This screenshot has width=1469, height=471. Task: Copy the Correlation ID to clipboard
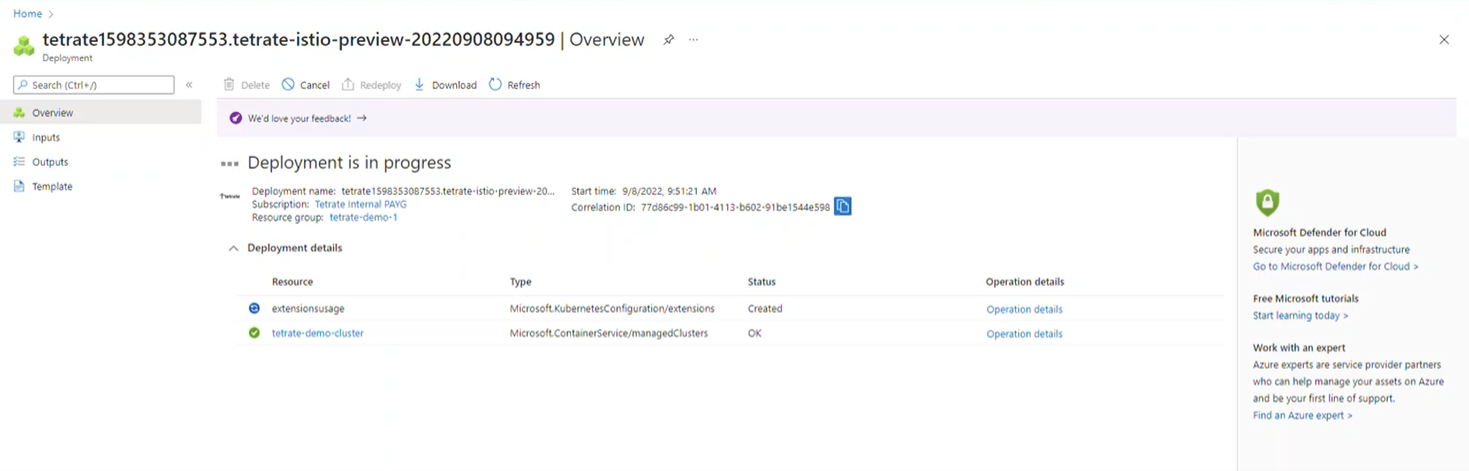[x=842, y=207]
